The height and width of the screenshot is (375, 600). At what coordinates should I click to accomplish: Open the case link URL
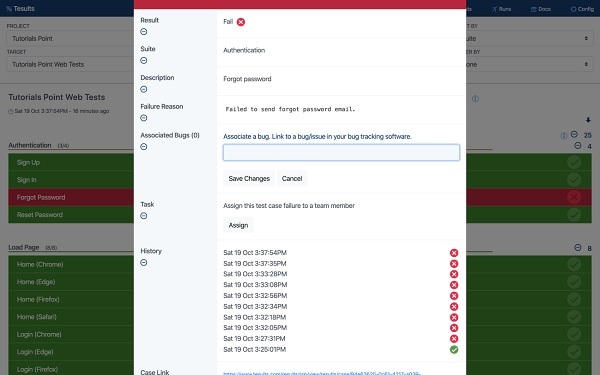pos(322,373)
